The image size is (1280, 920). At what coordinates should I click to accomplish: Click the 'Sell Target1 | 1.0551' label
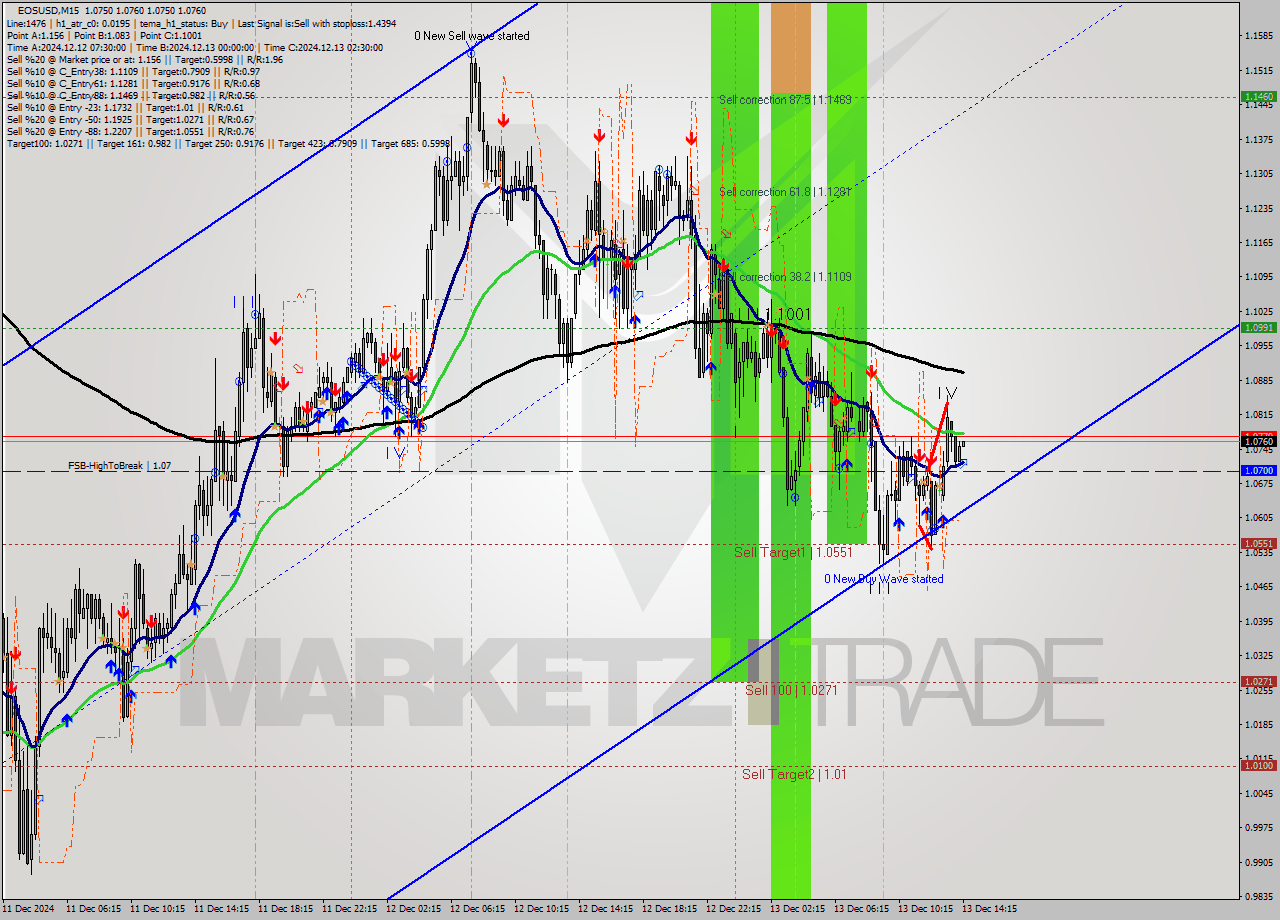click(x=793, y=552)
